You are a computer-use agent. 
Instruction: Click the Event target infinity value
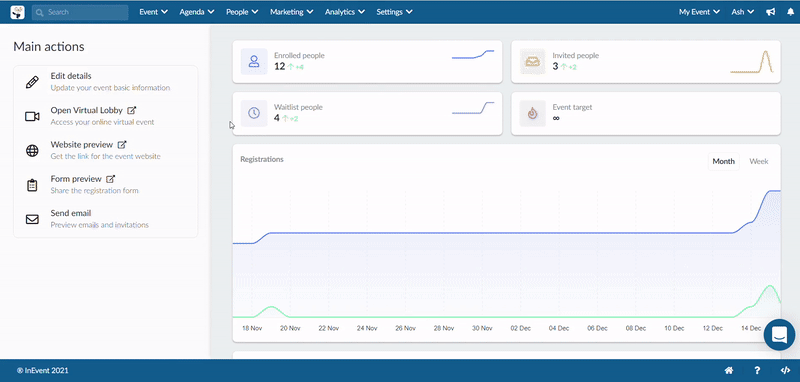pos(556,118)
